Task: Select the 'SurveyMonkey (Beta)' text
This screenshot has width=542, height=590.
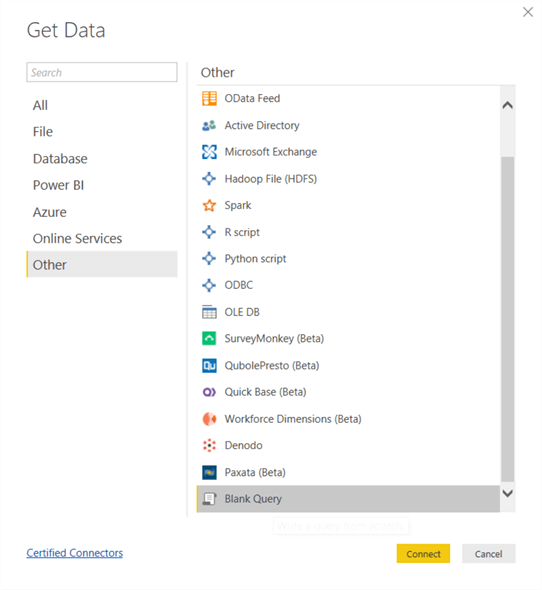Action: [274, 339]
